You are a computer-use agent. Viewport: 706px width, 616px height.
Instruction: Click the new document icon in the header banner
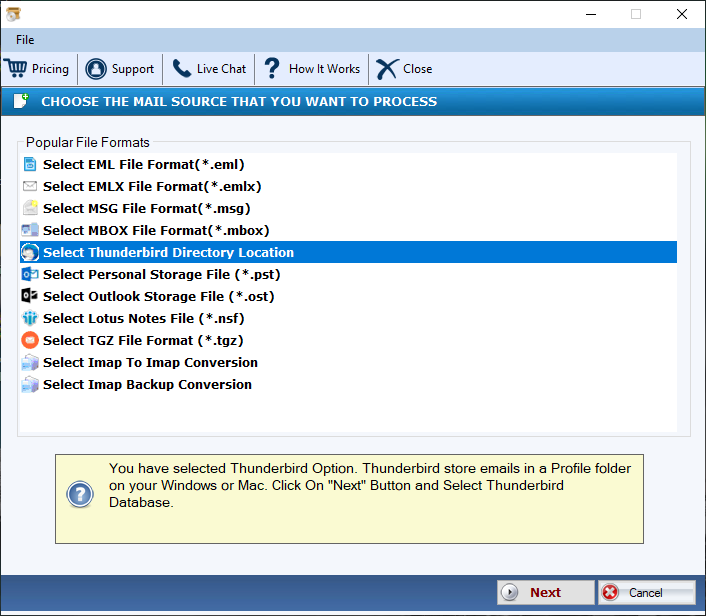click(x=21, y=101)
